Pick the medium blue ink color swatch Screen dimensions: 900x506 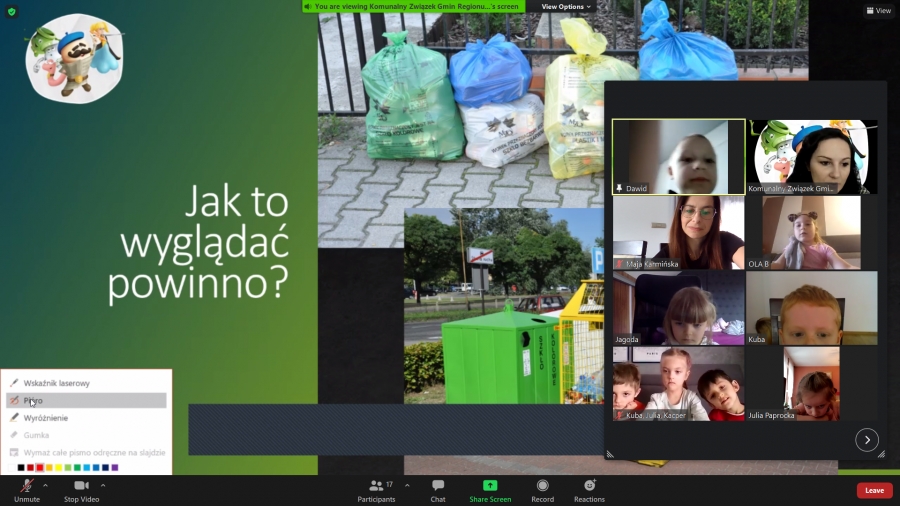(96, 468)
